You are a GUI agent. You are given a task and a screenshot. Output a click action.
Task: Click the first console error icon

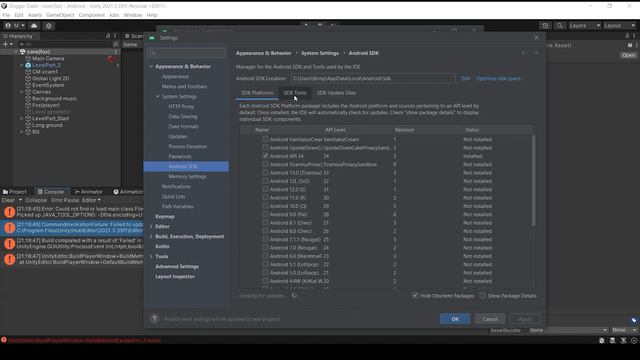click(9, 211)
